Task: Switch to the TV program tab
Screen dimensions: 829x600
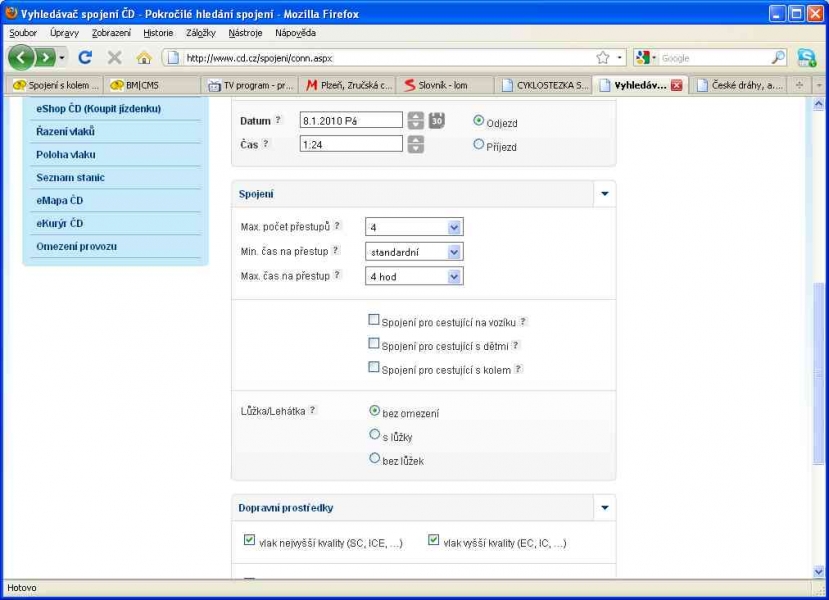Action: (x=251, y=85)
